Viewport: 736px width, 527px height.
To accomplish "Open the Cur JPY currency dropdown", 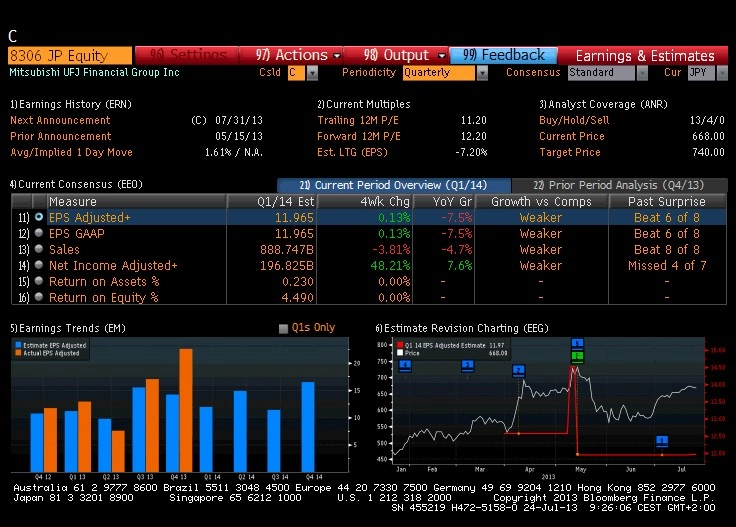I will click(722, 73).
